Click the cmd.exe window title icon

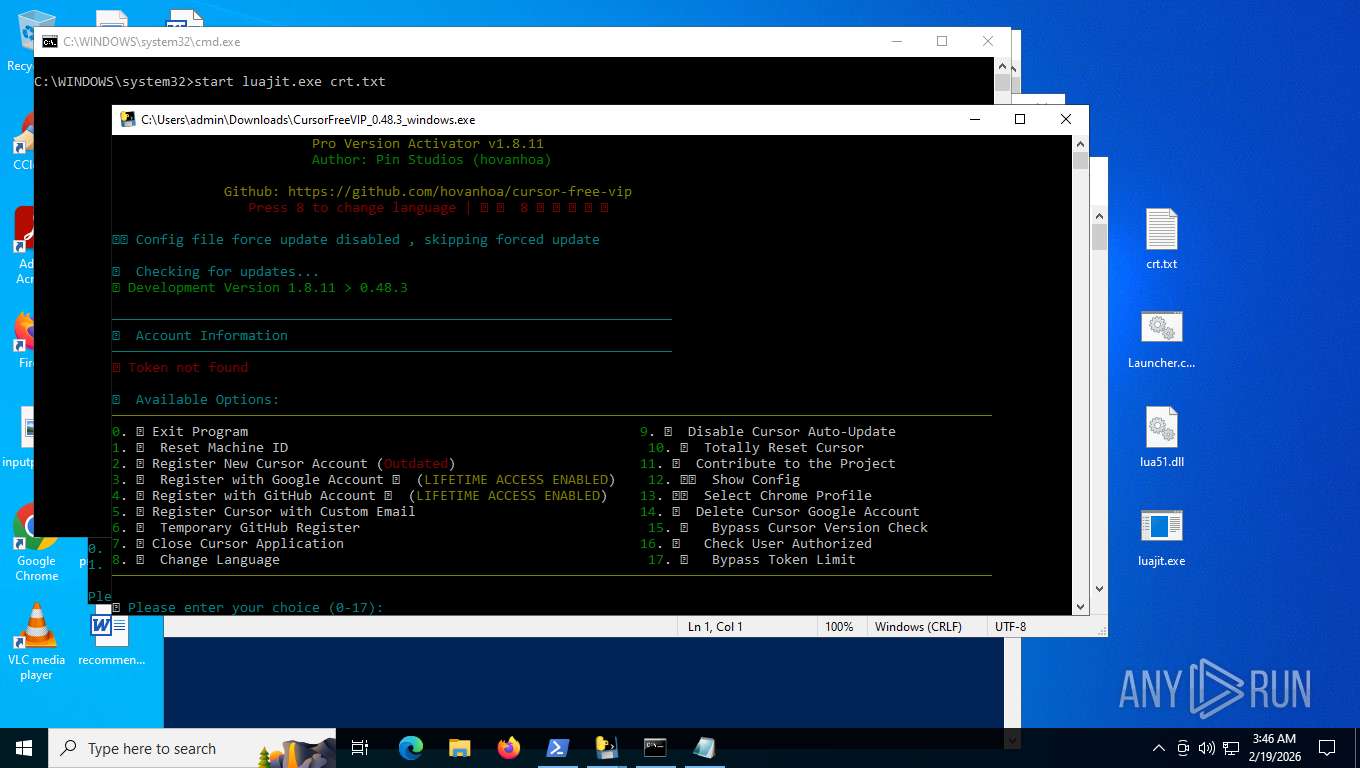pyautogui.click(x=50, y=42)
